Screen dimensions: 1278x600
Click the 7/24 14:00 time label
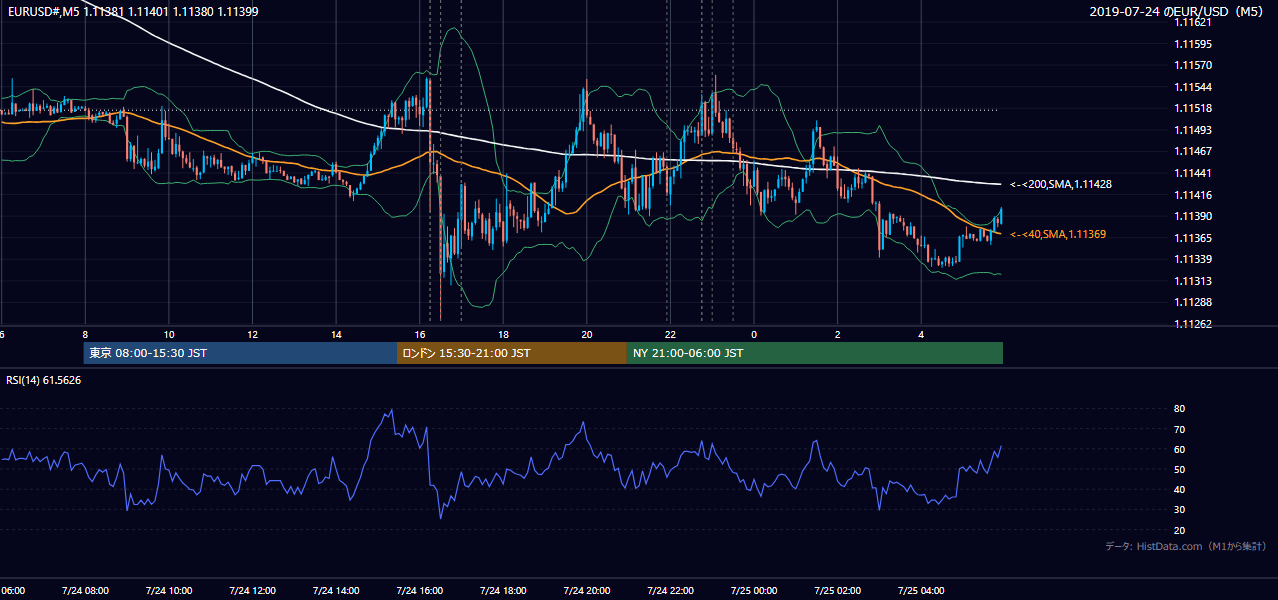click(335, 590)
